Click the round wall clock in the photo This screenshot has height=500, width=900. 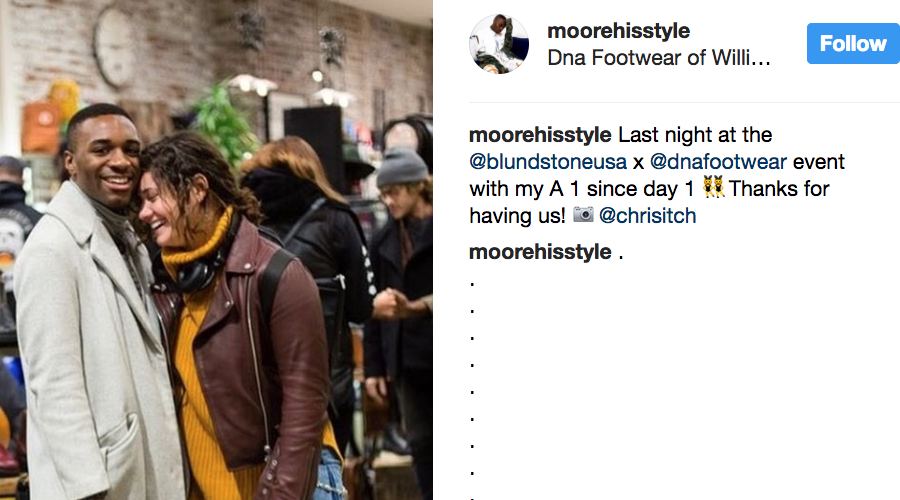pos(115,48)
